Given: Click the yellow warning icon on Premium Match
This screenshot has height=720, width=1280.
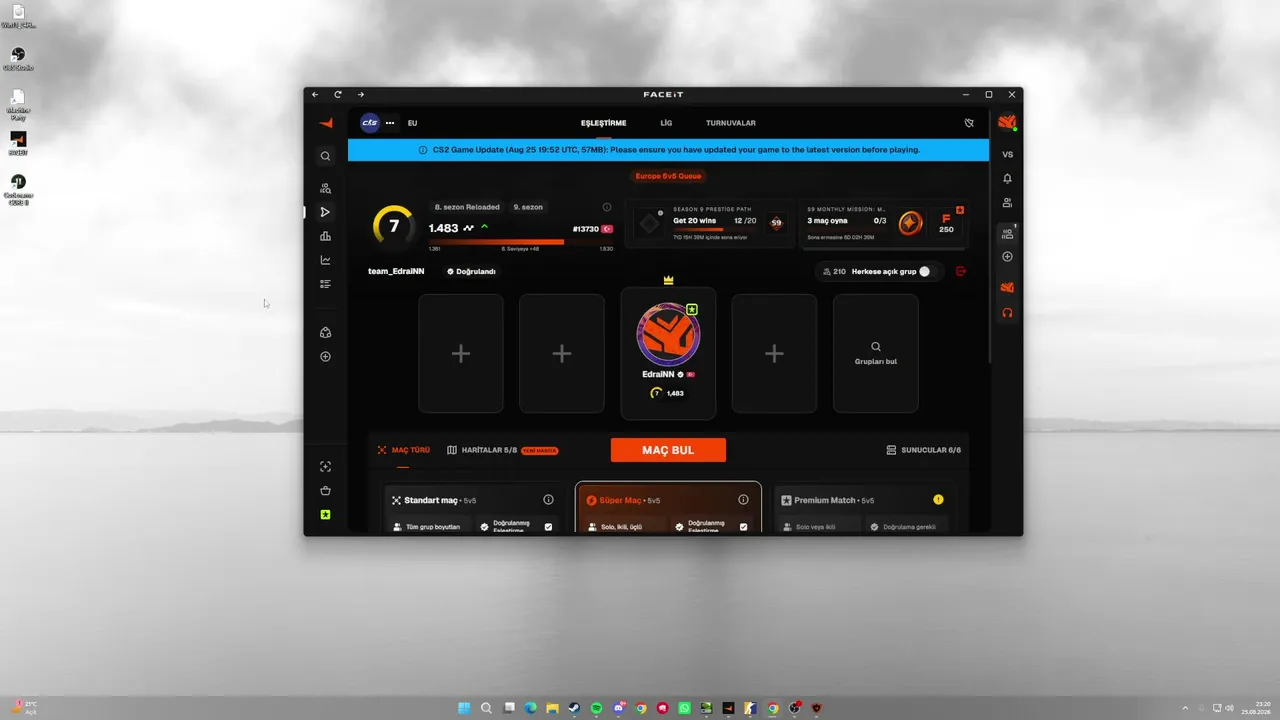Looking at the screenshot, I should click(x=938, y=500).
